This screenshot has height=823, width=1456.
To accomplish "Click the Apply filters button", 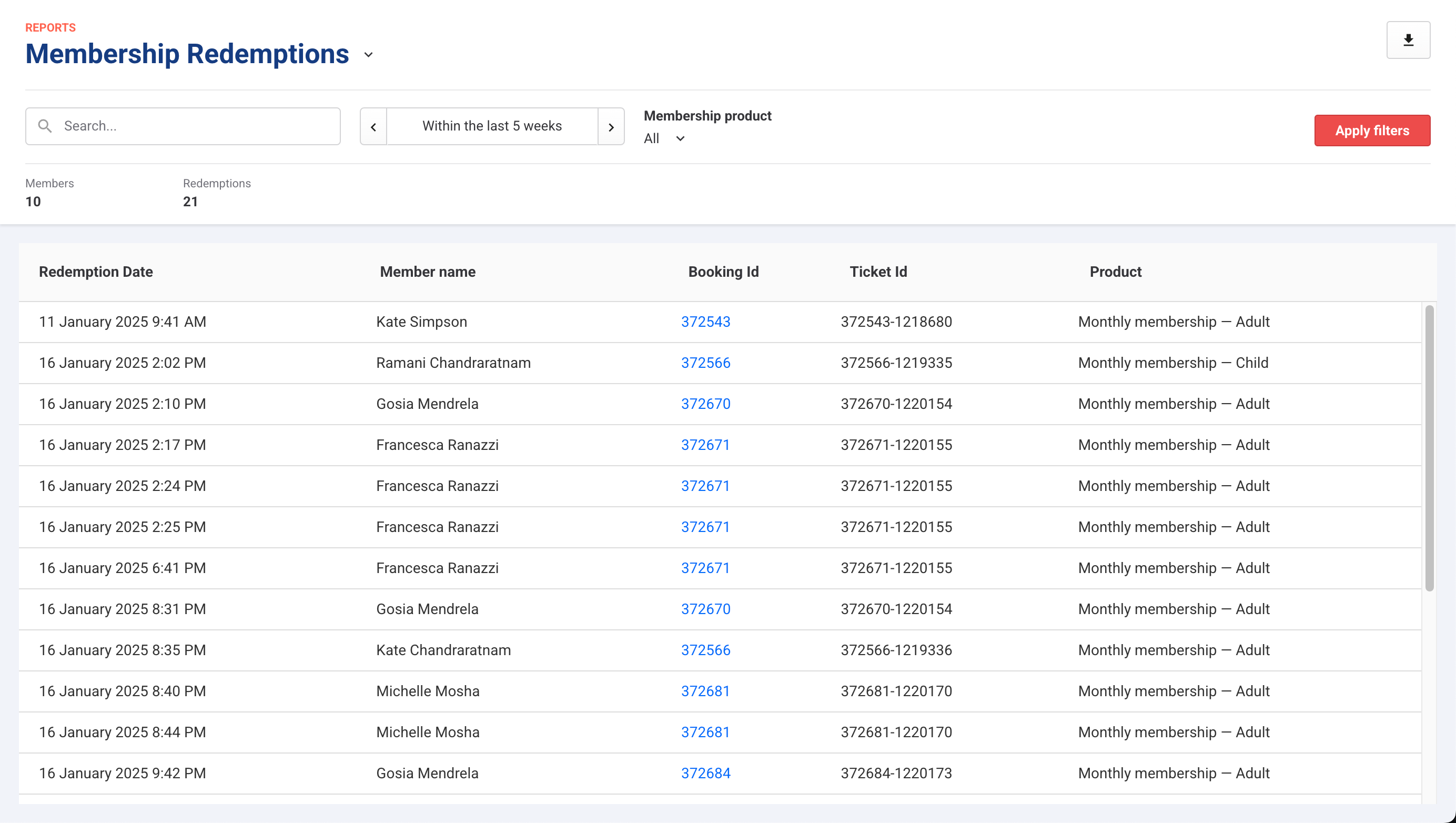I will 1372,131.
